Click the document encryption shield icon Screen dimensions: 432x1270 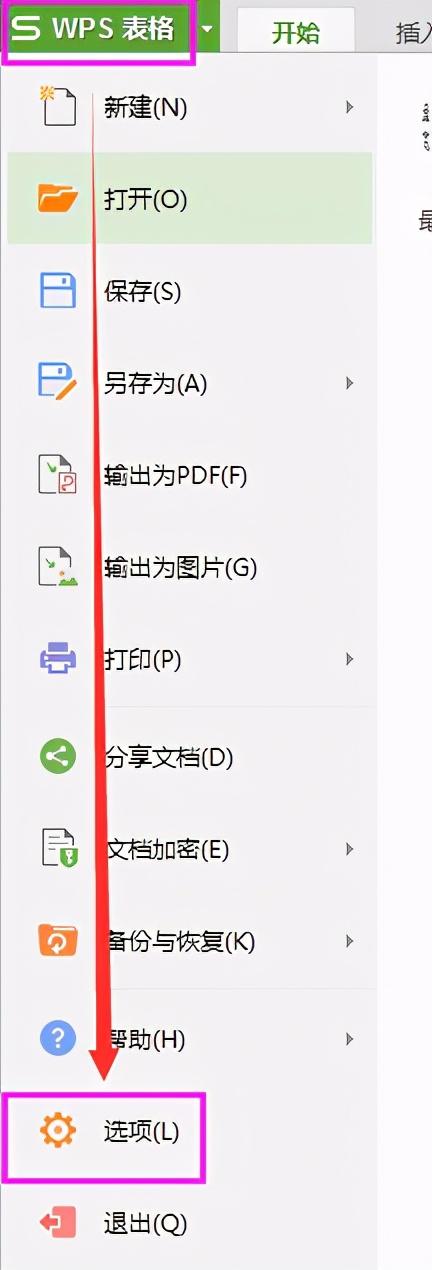coord(57,849)
